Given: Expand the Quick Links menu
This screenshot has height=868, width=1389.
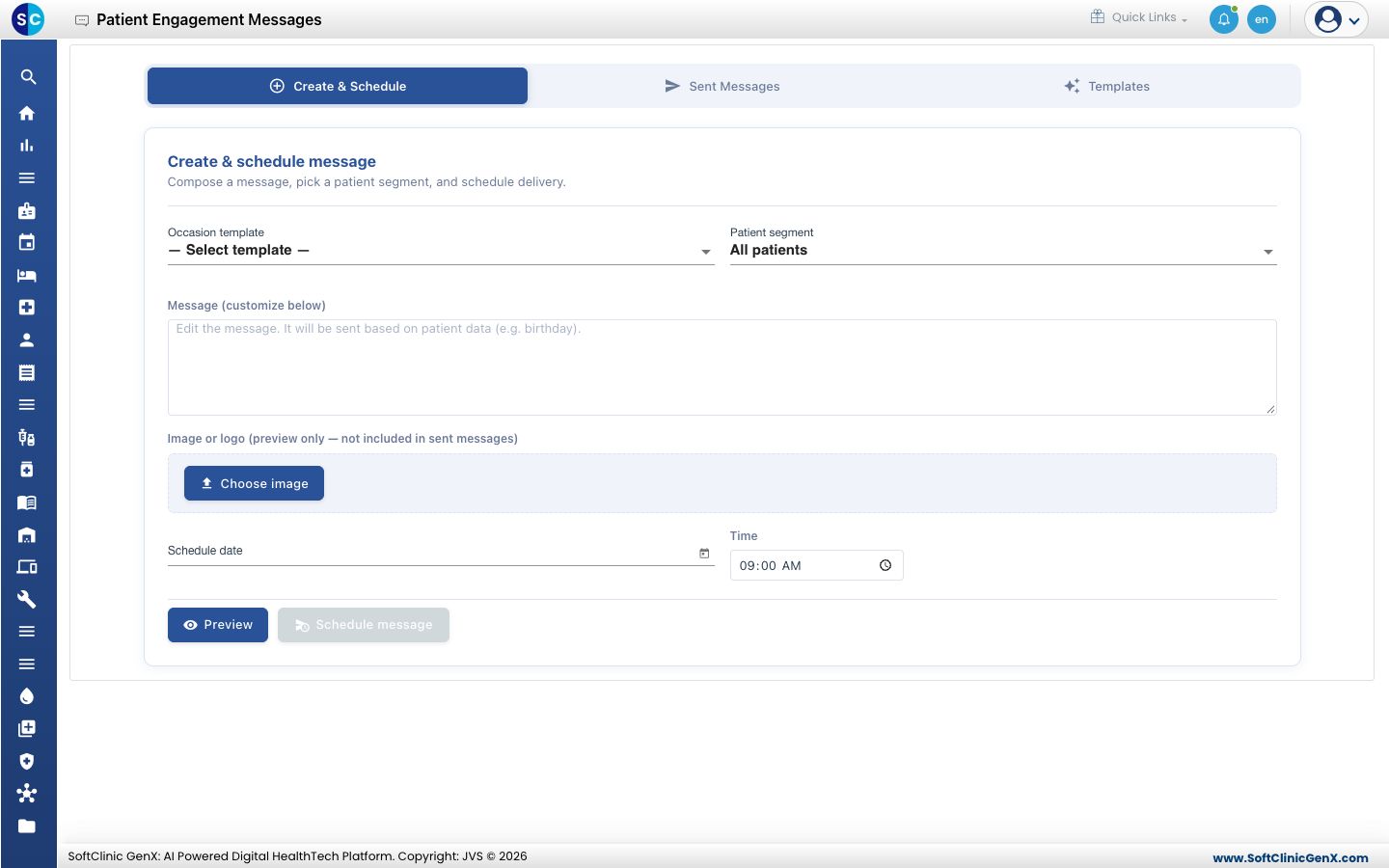Looking at the screenshot, I should point(1139,17).
